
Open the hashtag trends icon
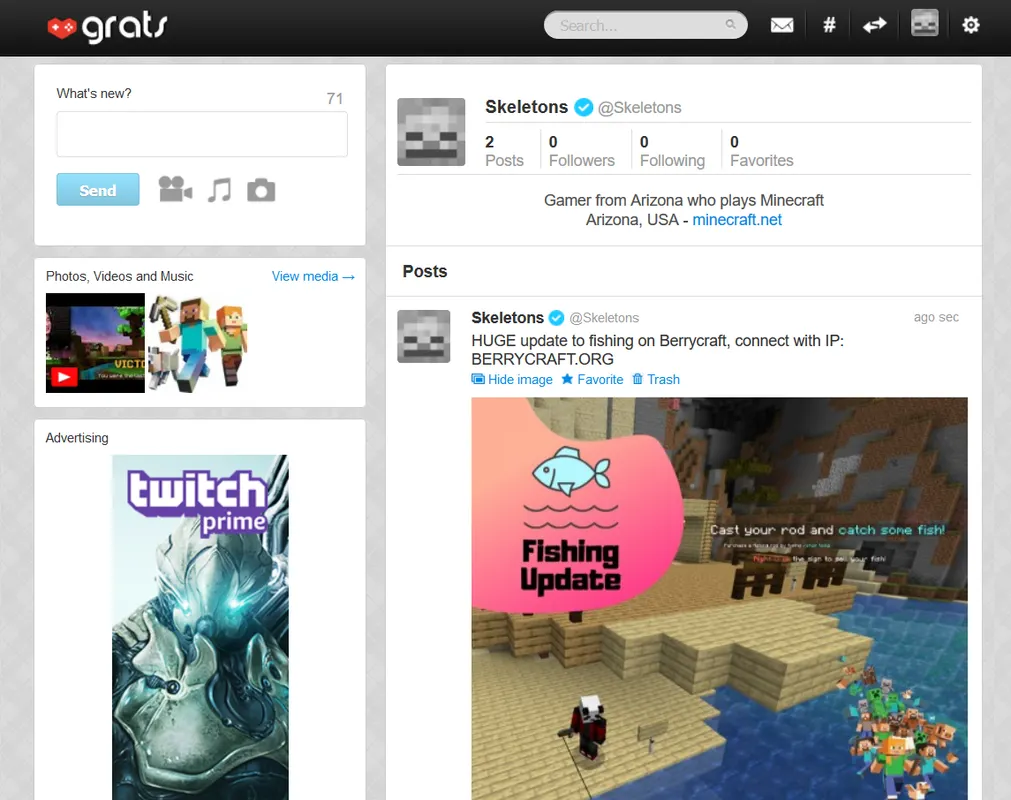tap(829, 26)
